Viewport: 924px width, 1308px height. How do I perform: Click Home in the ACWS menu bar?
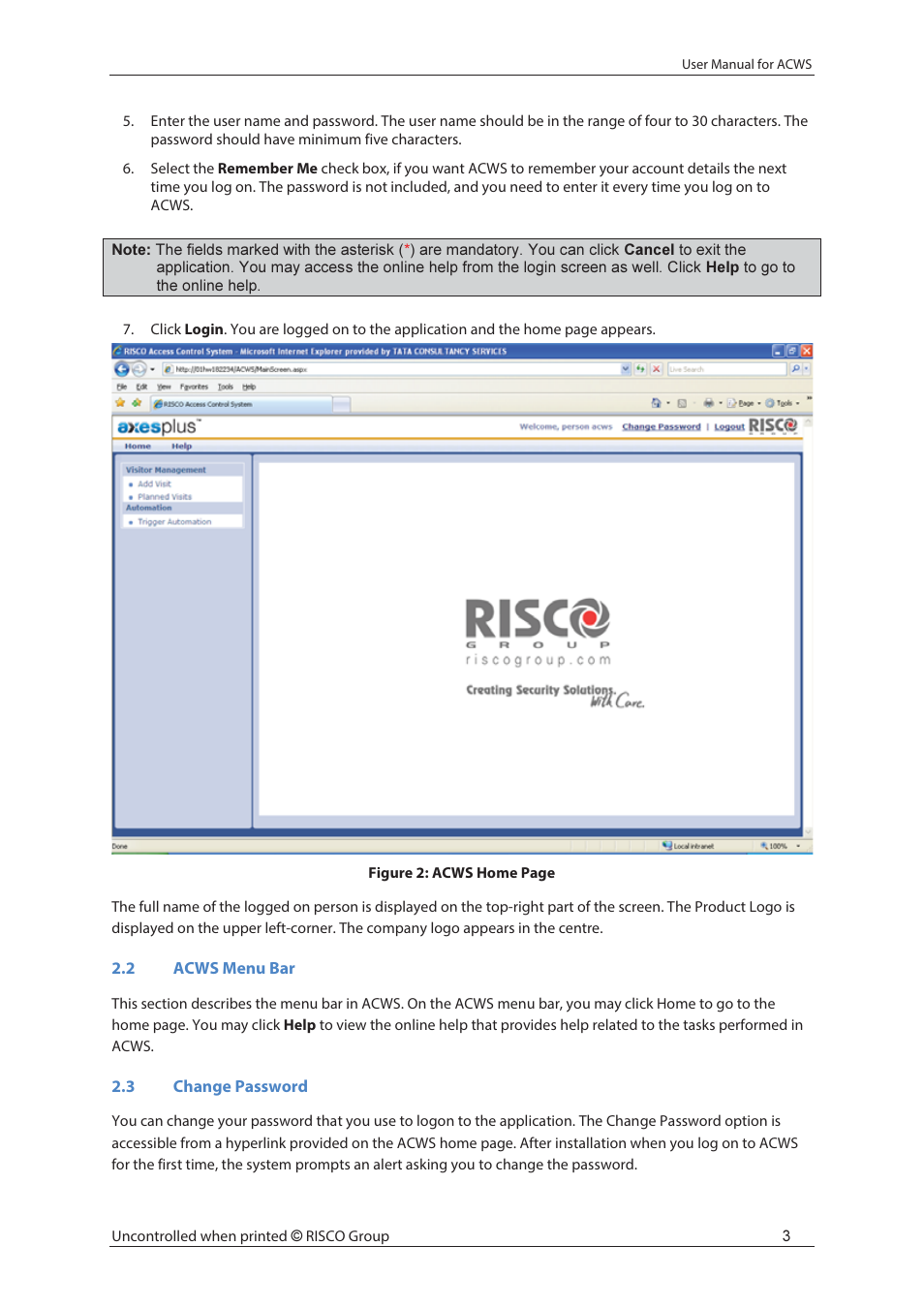[x=138, y=447]
